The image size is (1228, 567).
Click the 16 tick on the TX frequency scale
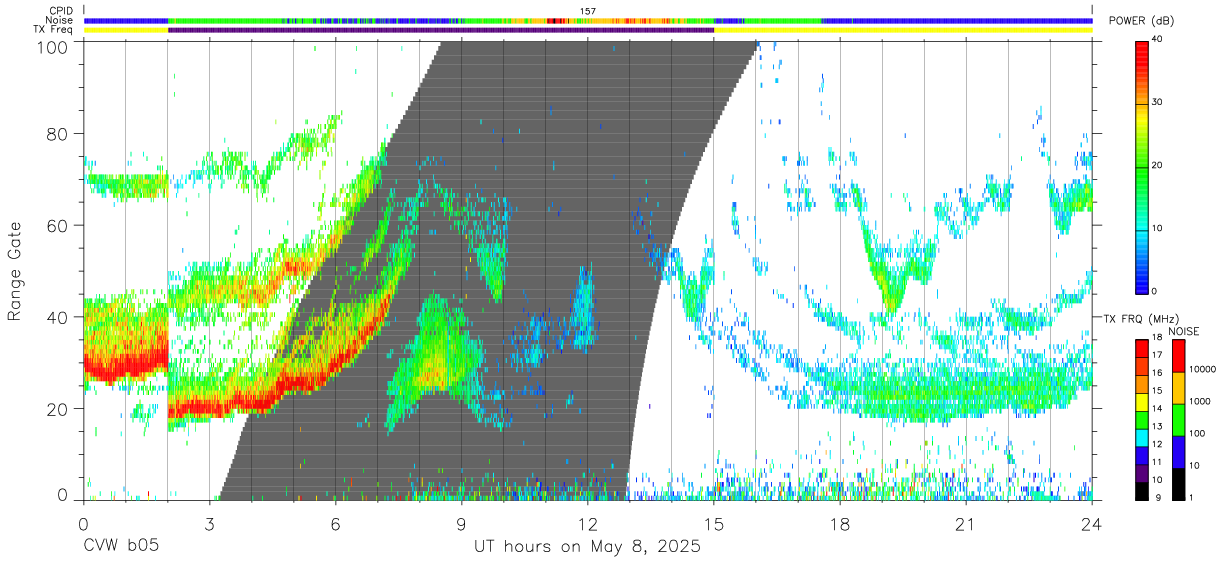tap(1158, 374)
